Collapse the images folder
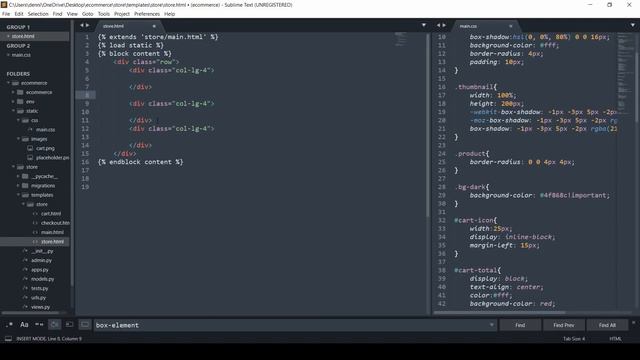The height and width of the screenshot is (360, 640). tap(18, 139)
